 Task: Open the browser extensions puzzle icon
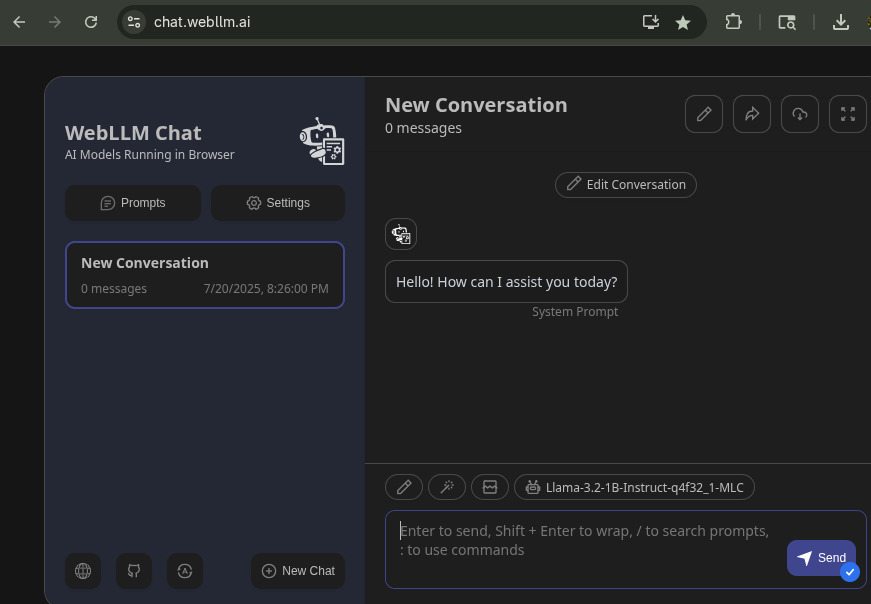point(733,22)
